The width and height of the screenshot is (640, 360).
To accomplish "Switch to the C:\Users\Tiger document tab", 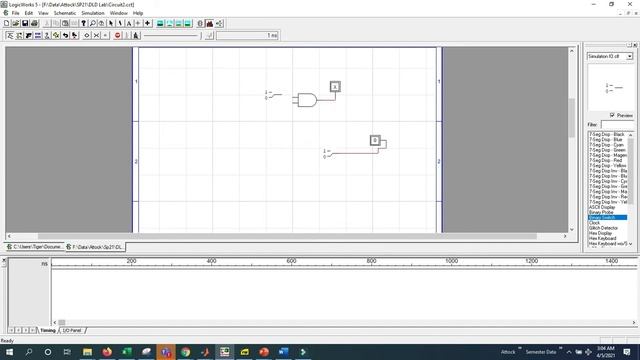I will tap(35, 247).
